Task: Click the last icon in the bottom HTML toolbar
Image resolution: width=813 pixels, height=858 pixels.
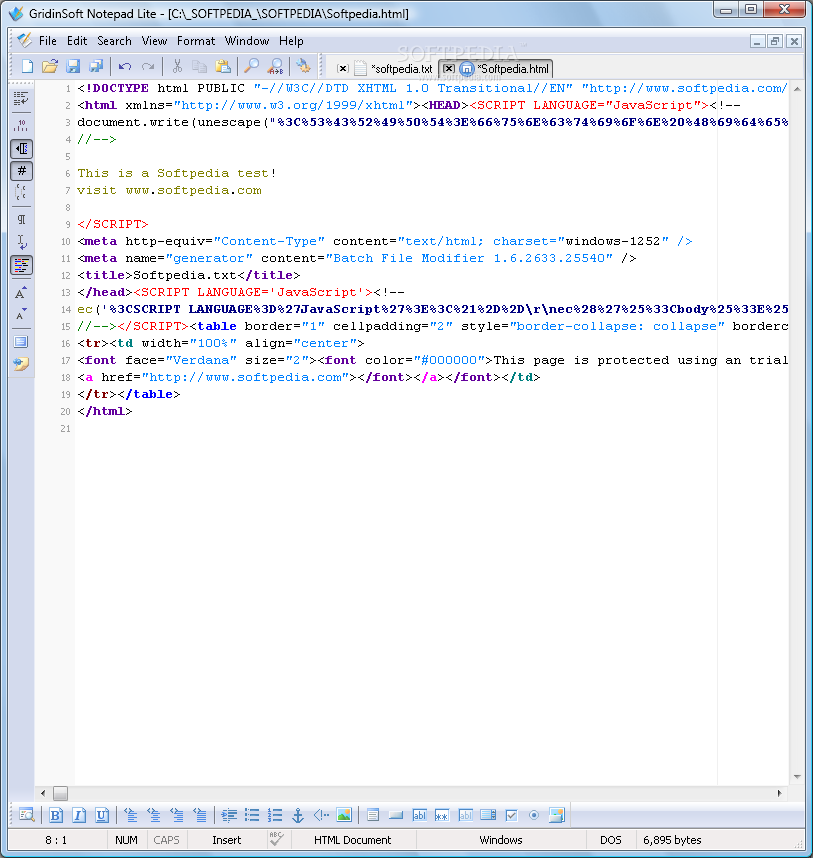Action: coord(556,815)
